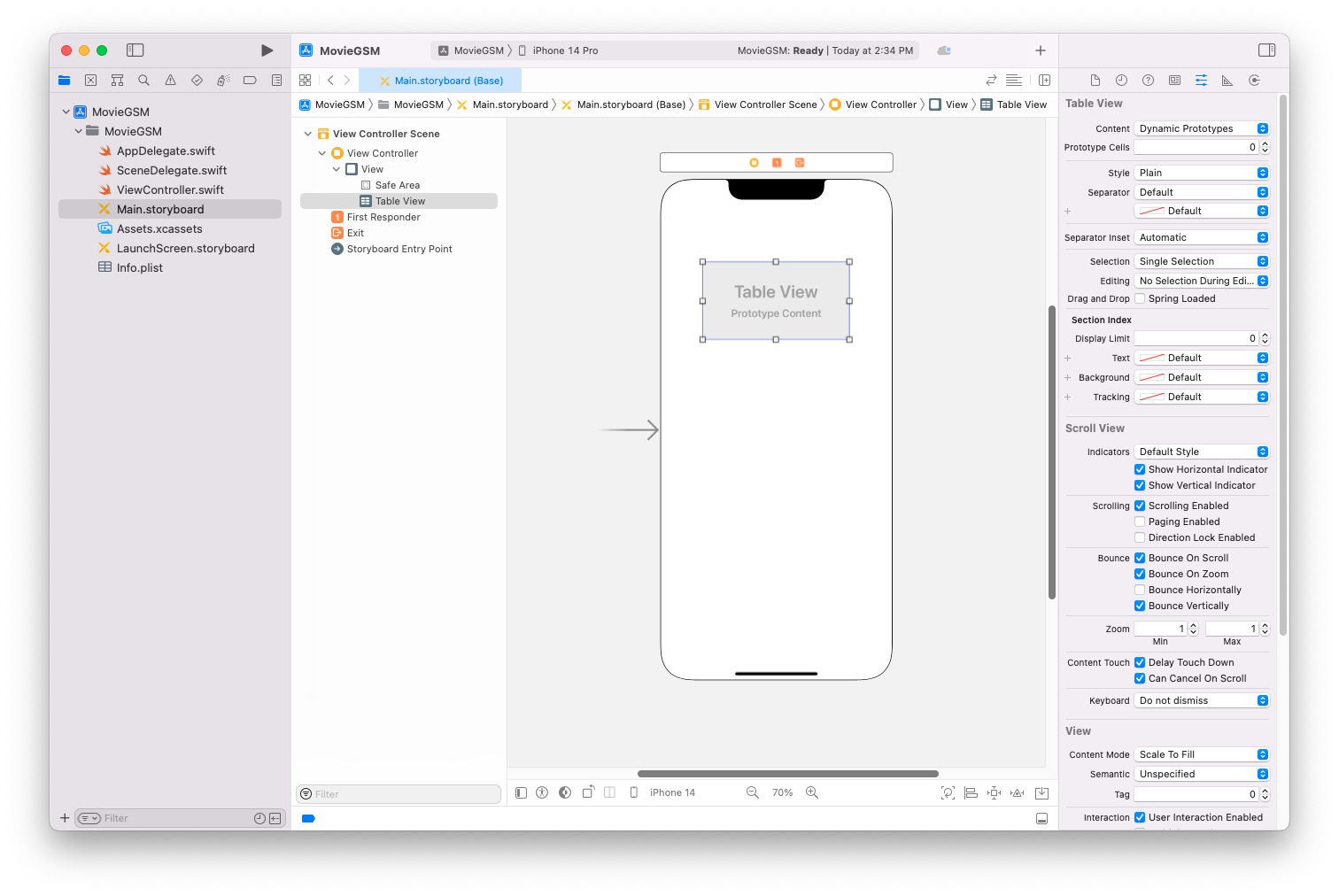Switch to the Size inspector ruler icon
Image resolution: width=1339 pixels, height=896 pixels.
click(1227, 81)
